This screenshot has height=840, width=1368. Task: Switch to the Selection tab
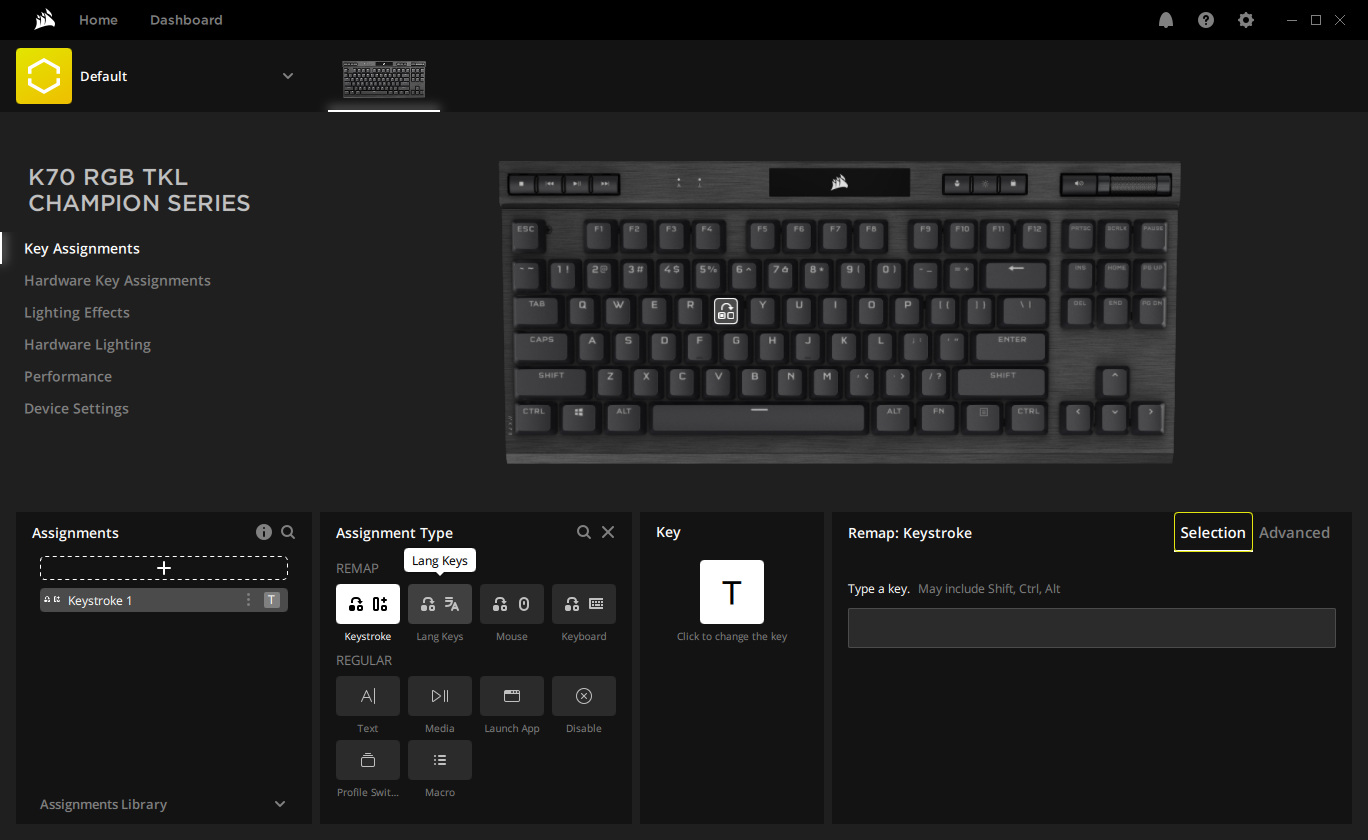tap(1213, 532)
